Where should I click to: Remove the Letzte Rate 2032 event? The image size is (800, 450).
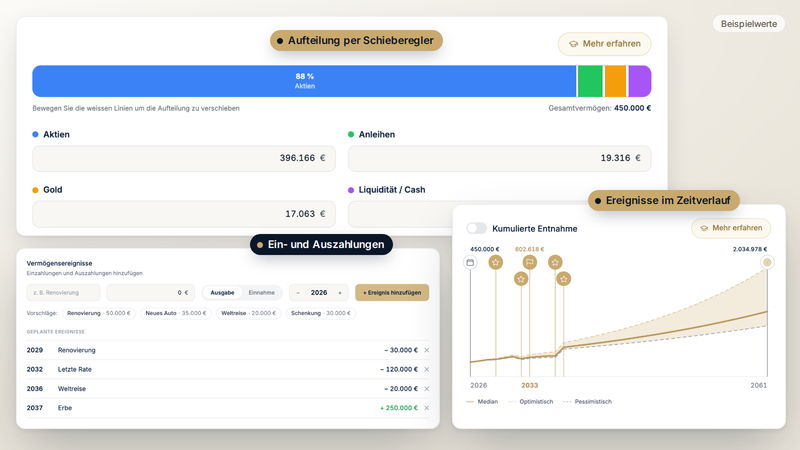pyautogui.click(x=427, y=369)
